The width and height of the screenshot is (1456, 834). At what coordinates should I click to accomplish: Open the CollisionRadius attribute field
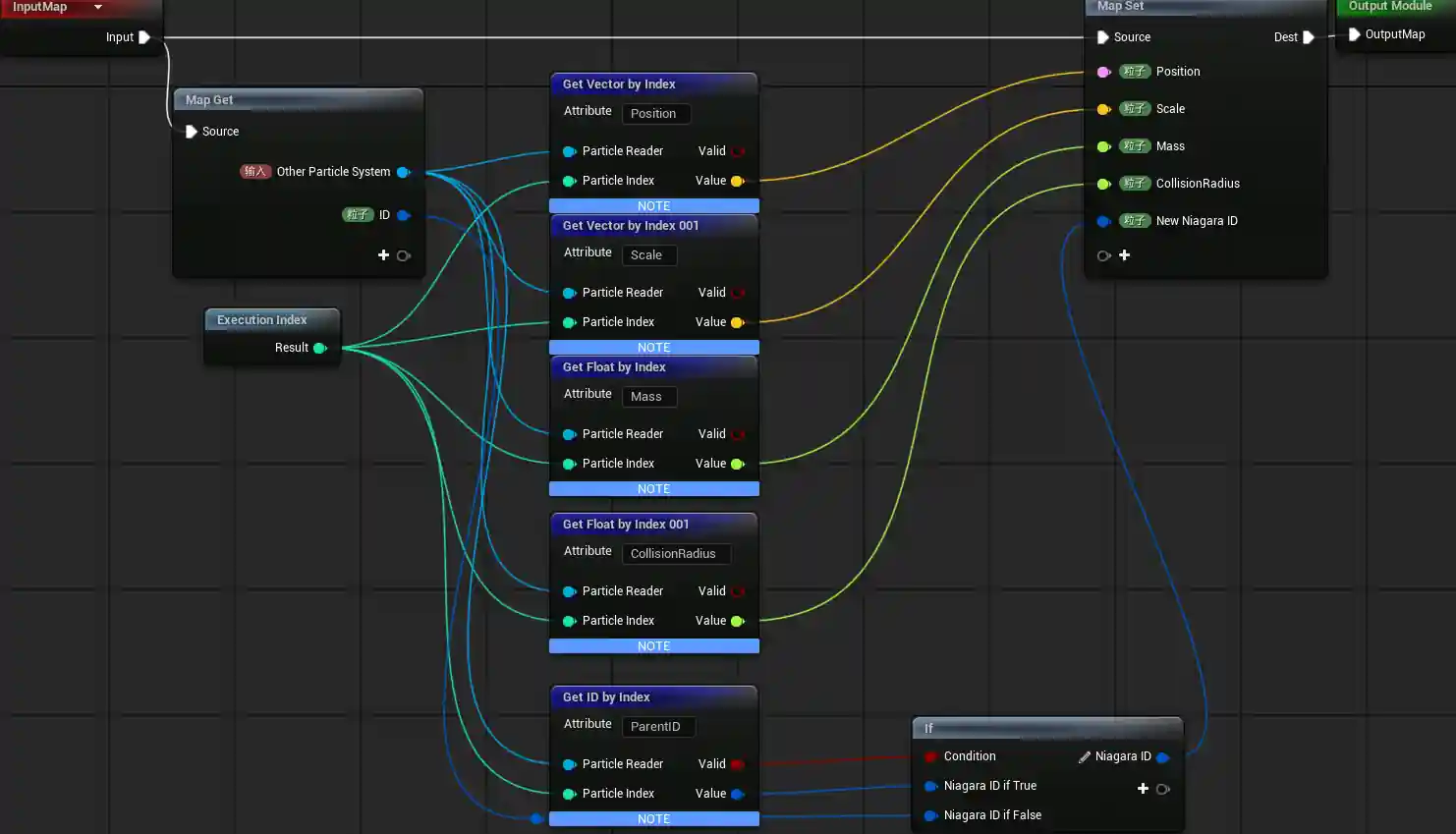(675, 554)
